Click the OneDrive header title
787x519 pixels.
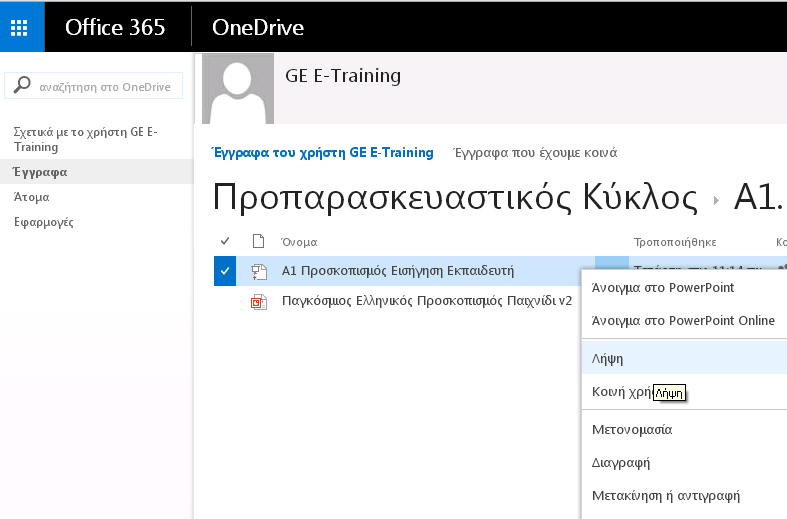coord(258,27)
